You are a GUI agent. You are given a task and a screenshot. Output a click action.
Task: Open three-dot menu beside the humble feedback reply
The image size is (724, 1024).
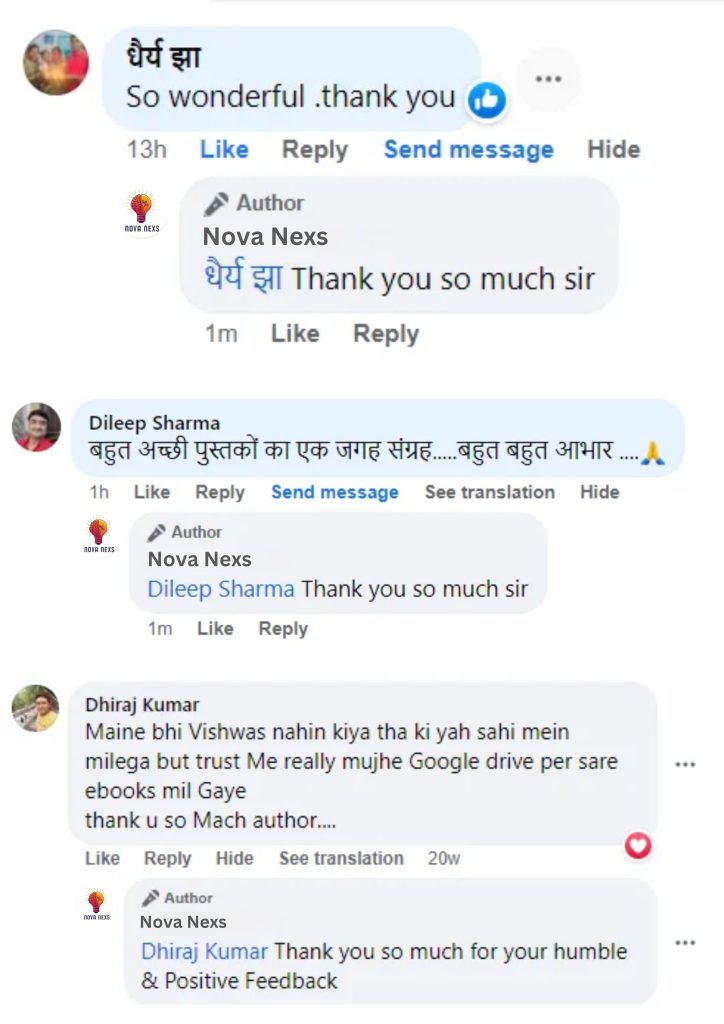pyautogui.click(x=685, y=942)
